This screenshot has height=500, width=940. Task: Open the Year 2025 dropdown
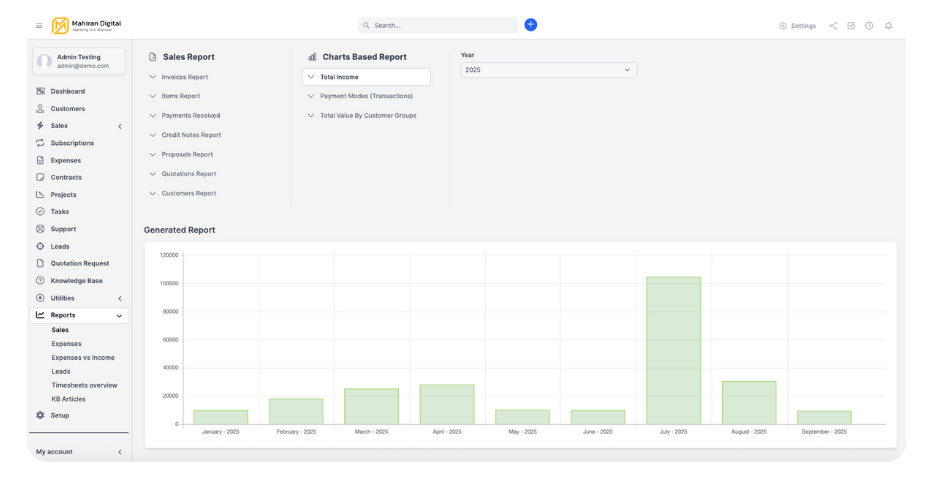point(549,70)
